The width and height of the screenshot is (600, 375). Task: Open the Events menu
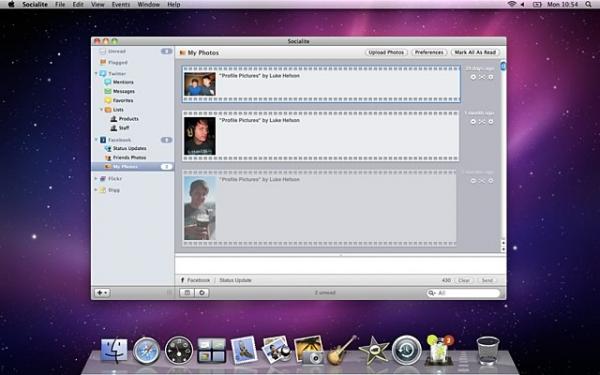pos(121,5)
